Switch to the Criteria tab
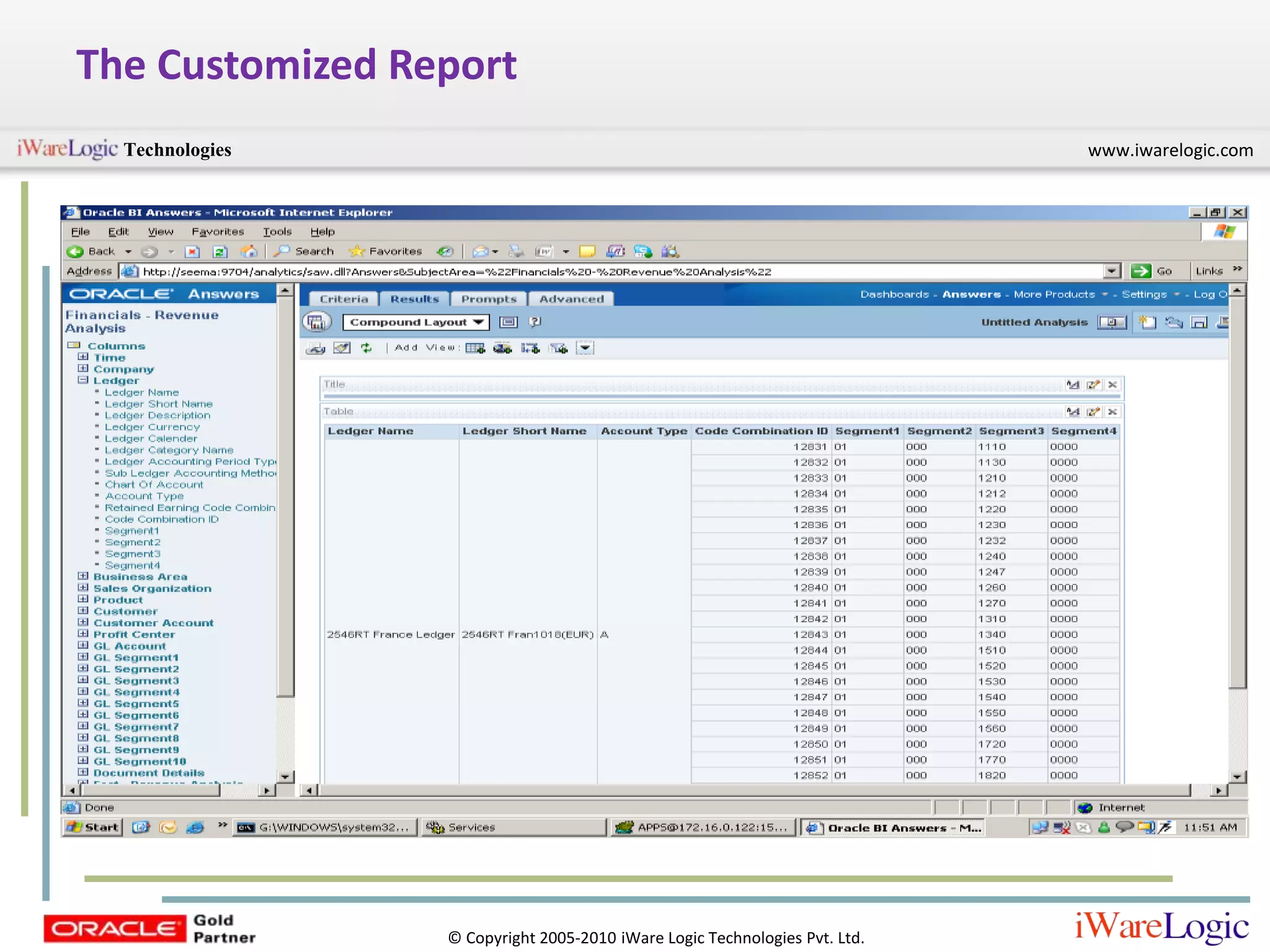1270x952 pixels. 344,299
